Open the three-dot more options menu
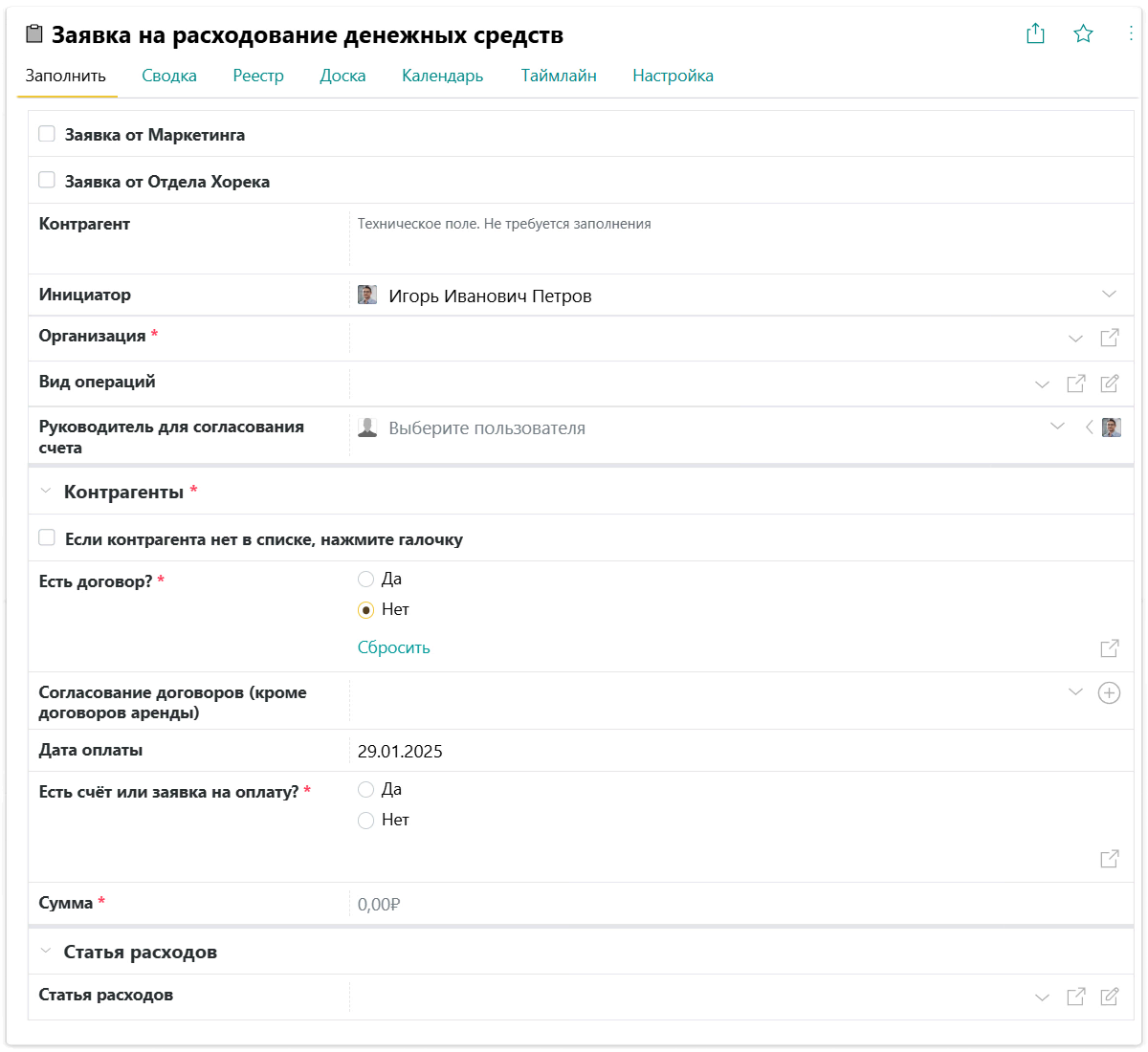1148x1052 pixels. pos(1131,34)
